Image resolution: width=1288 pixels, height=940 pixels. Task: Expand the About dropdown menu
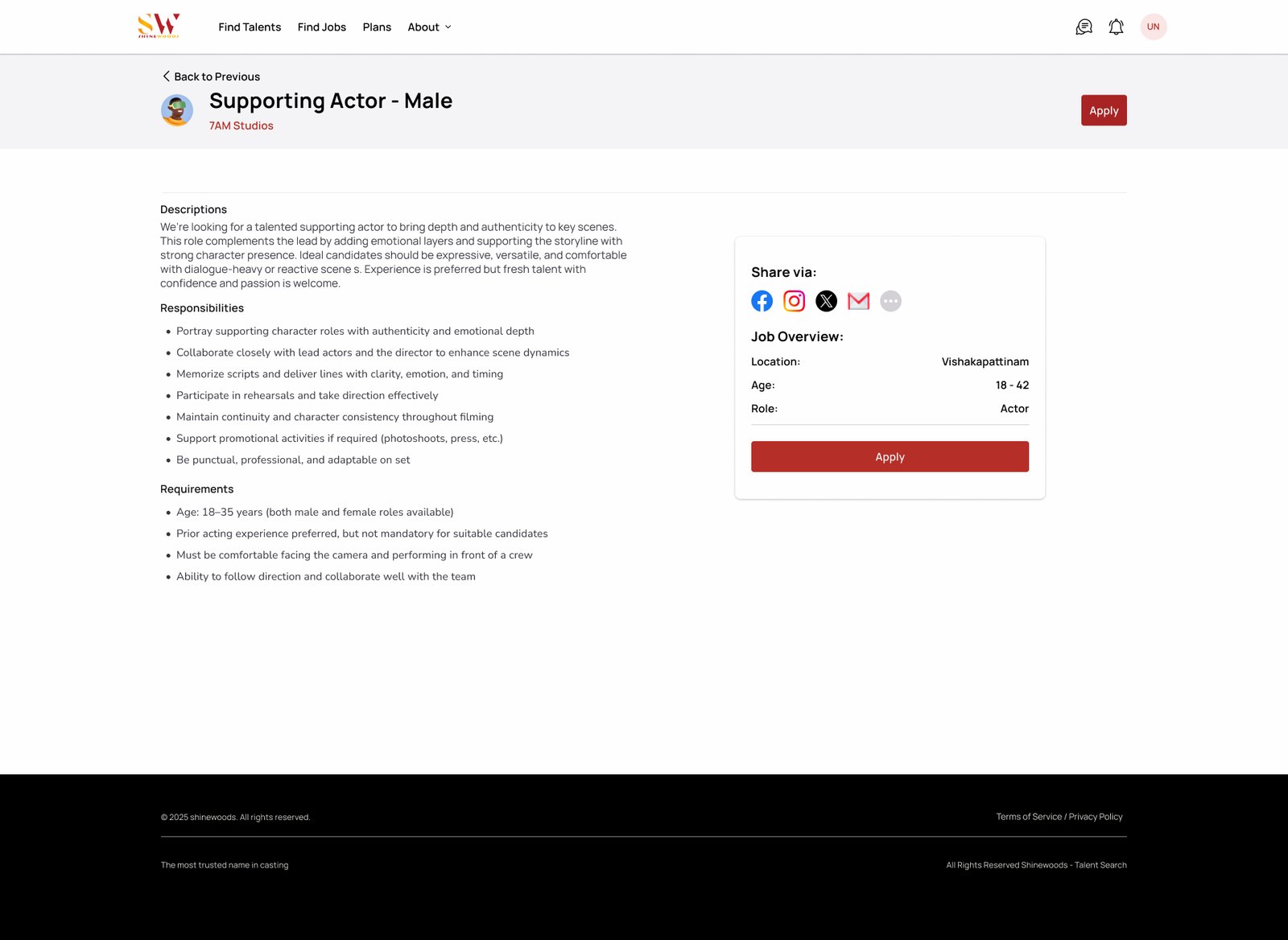[429, 27]
